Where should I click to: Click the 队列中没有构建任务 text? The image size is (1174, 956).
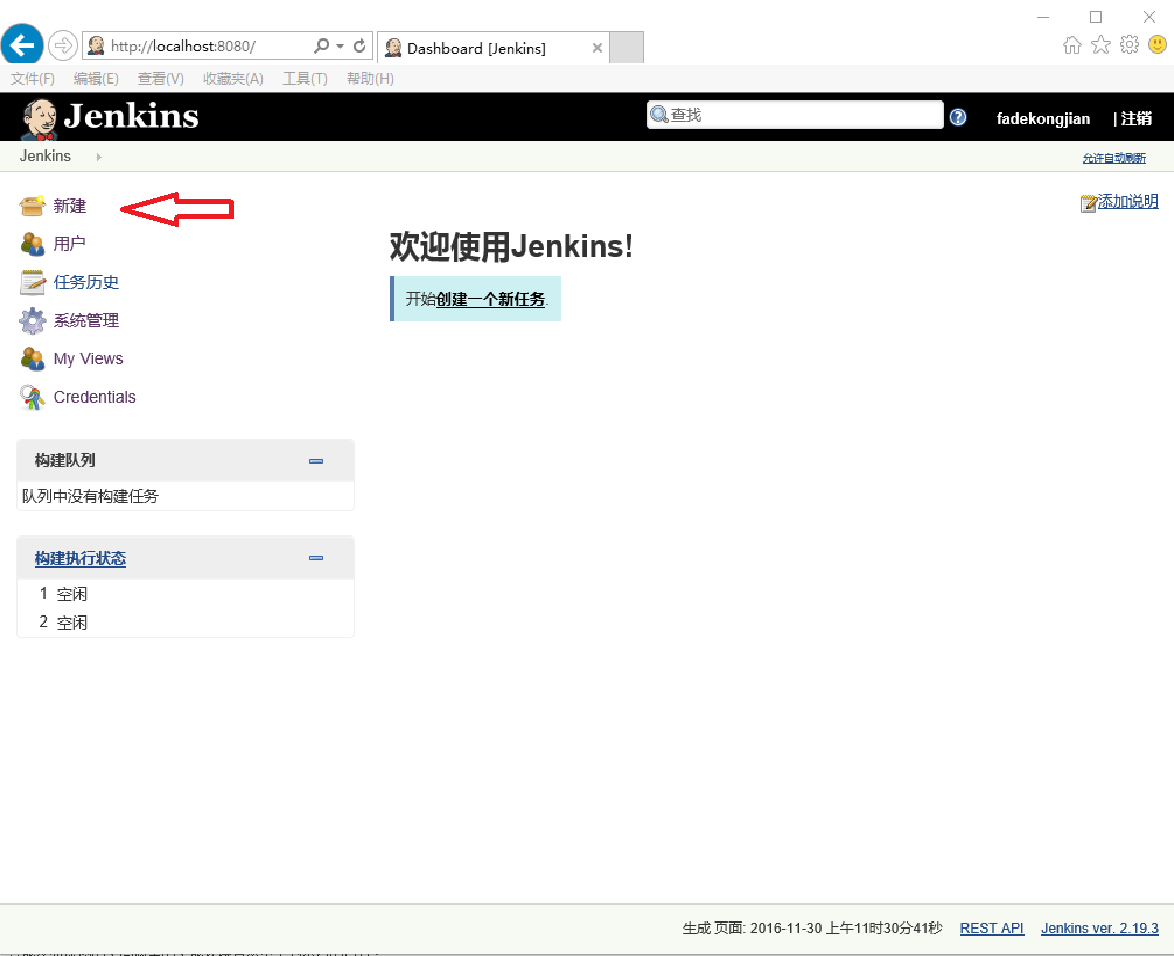pos(90,496)
